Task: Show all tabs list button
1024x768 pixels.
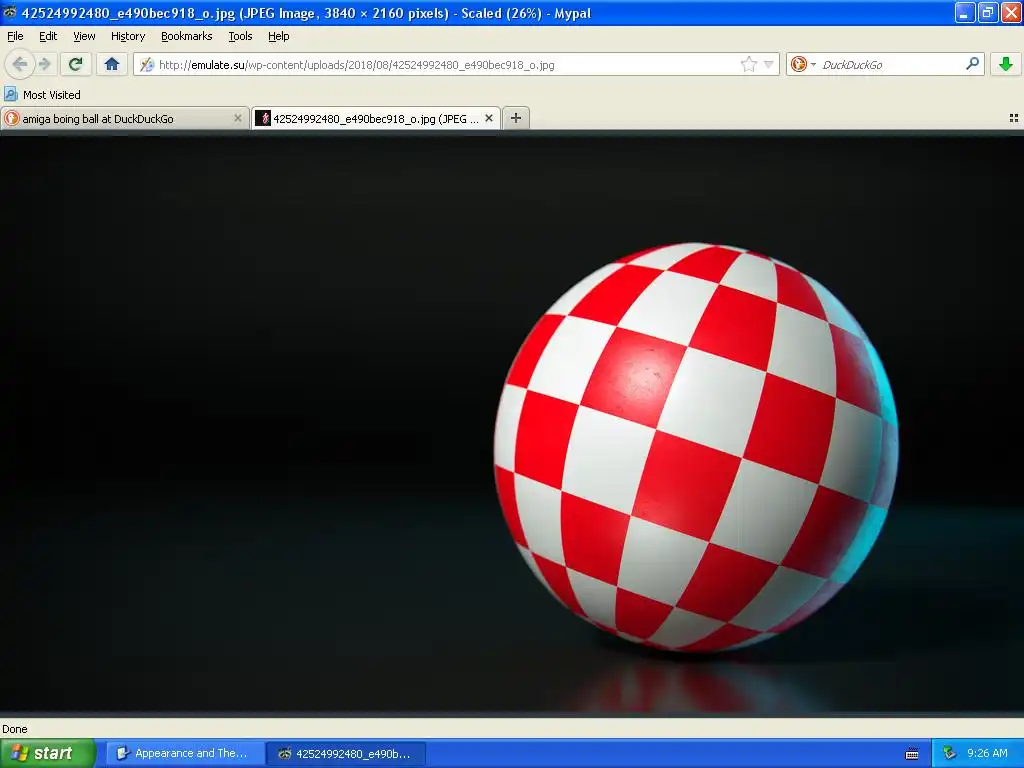Action: point(1014,118)
